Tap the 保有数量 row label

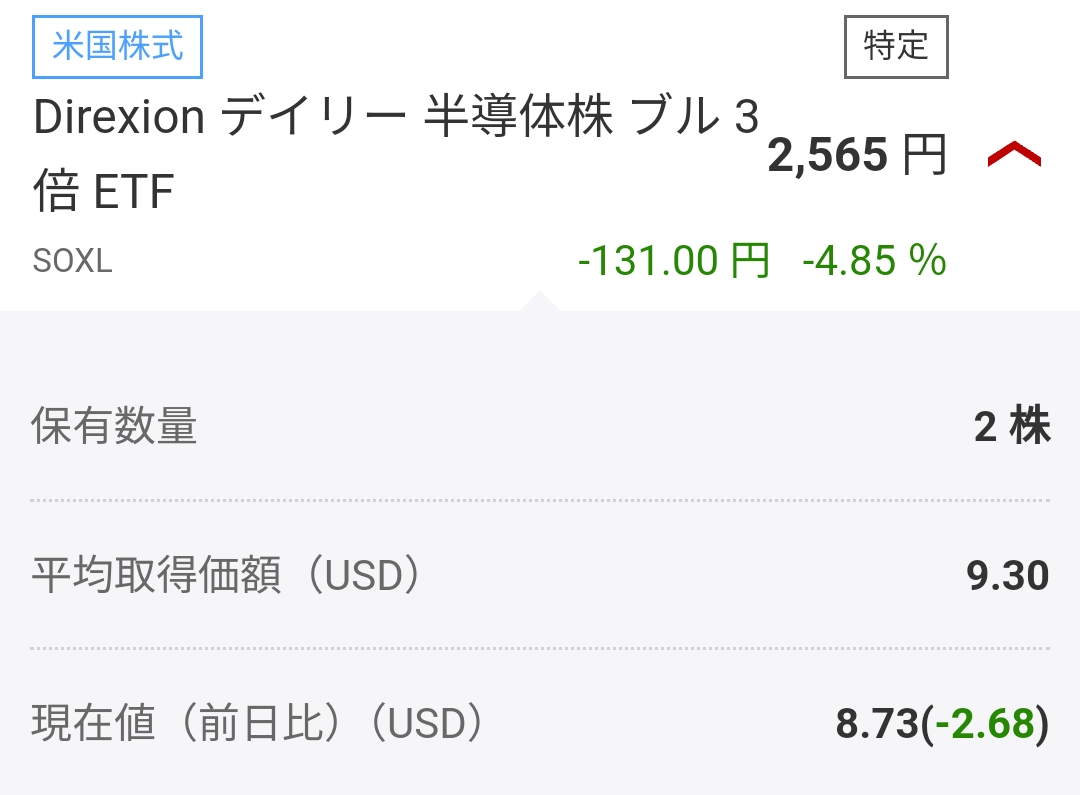115,427
